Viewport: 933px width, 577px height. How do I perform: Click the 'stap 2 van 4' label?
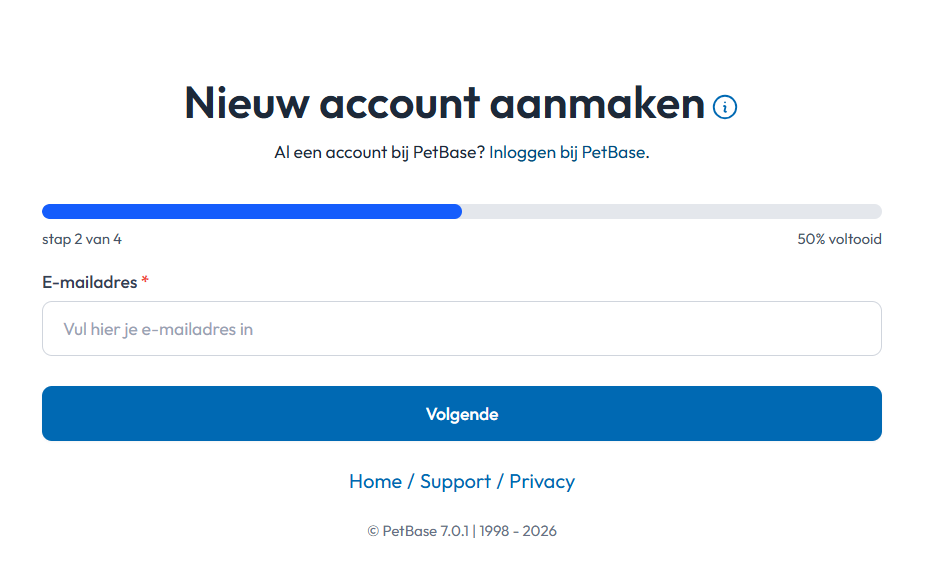pyautogui.click(x=82, y=239)
